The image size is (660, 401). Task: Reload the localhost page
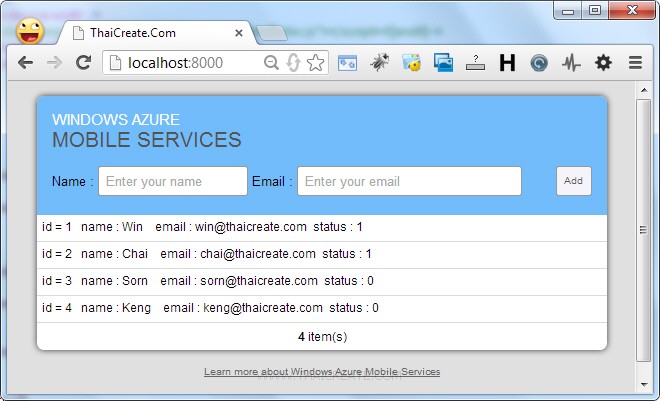tap(83, 63)
